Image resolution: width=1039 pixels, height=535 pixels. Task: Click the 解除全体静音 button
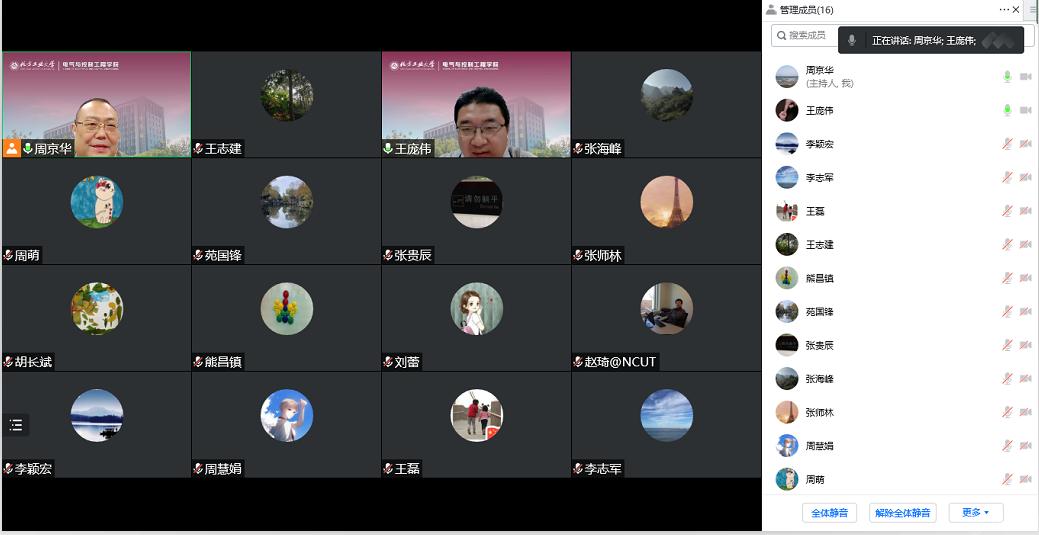tap(902, 513)
